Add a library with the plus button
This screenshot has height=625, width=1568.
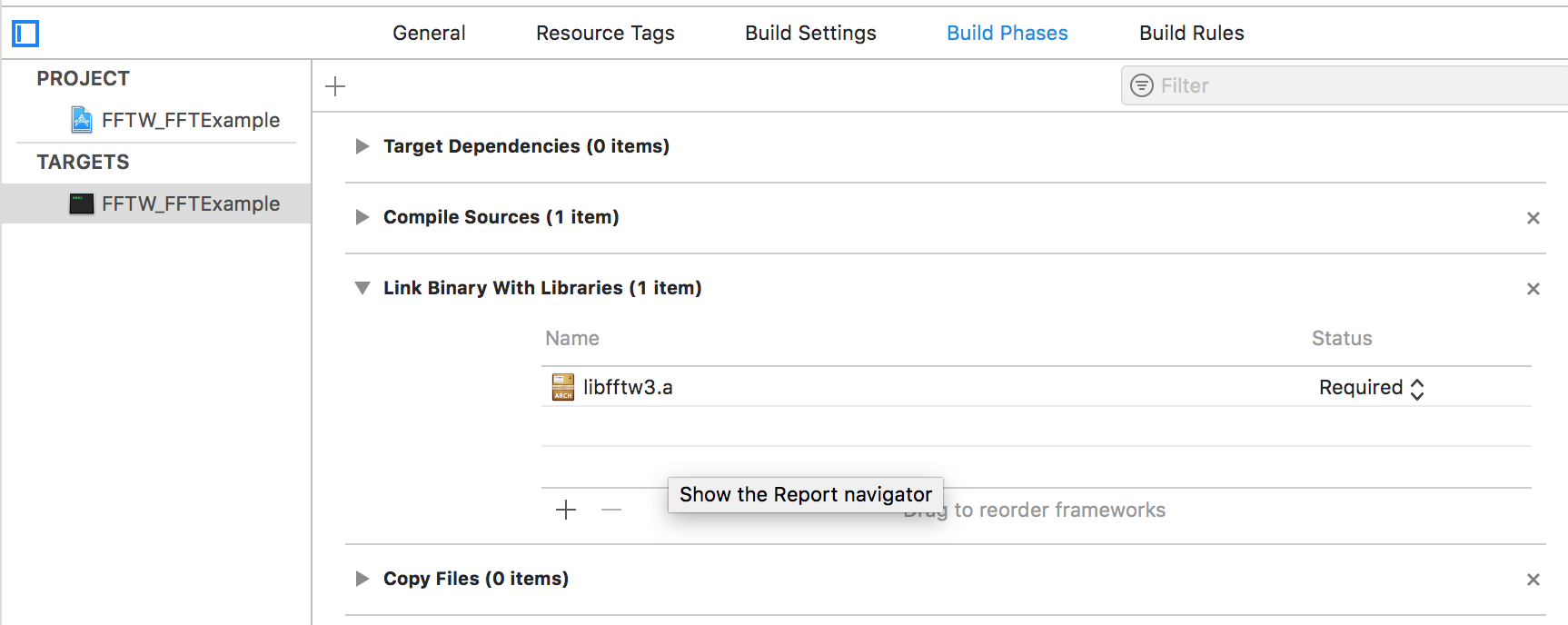[566, 510]
